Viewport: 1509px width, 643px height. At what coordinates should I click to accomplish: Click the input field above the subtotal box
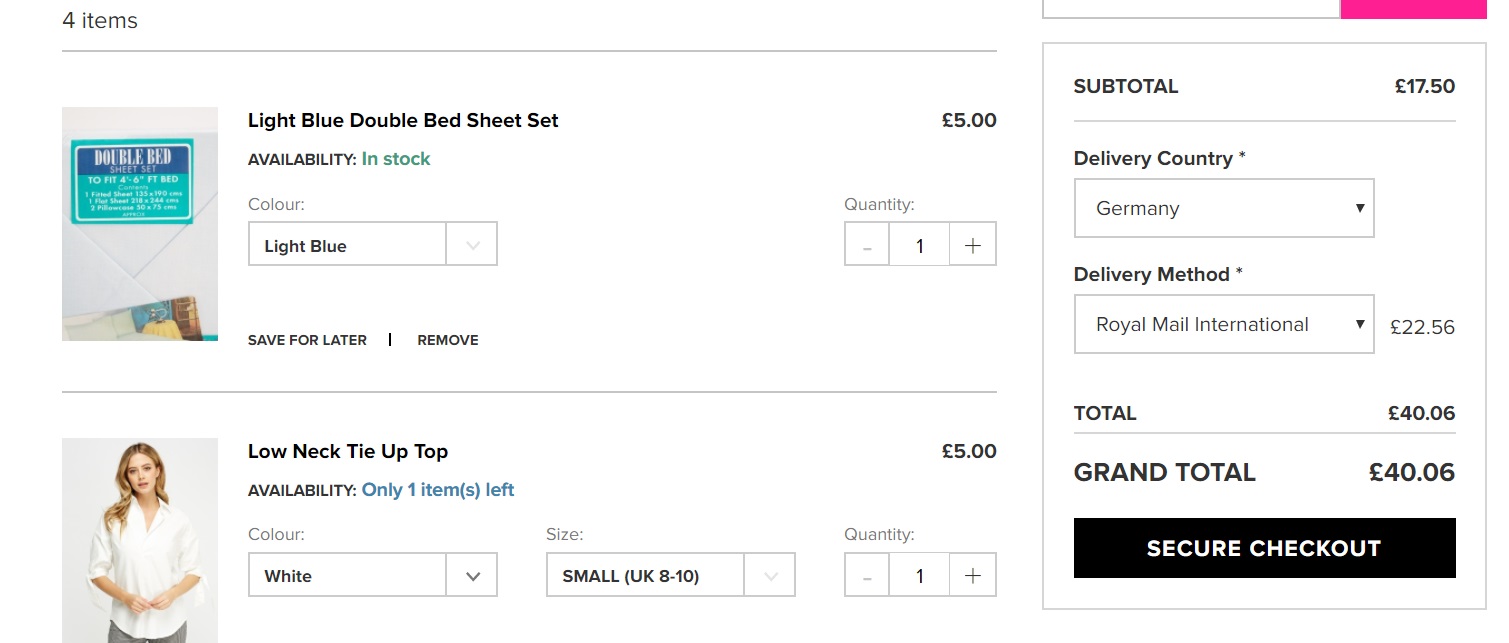[x=1190, y=8]
